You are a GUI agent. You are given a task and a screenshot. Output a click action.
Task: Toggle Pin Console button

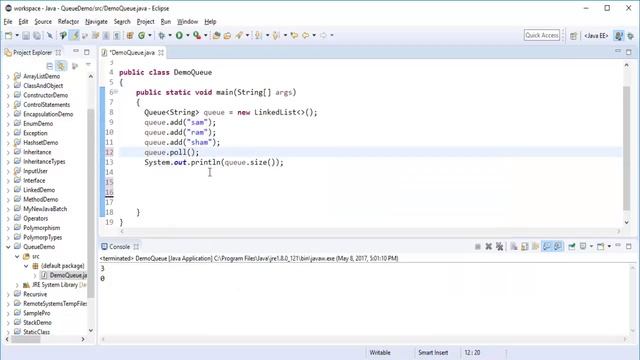pos(572,247)
